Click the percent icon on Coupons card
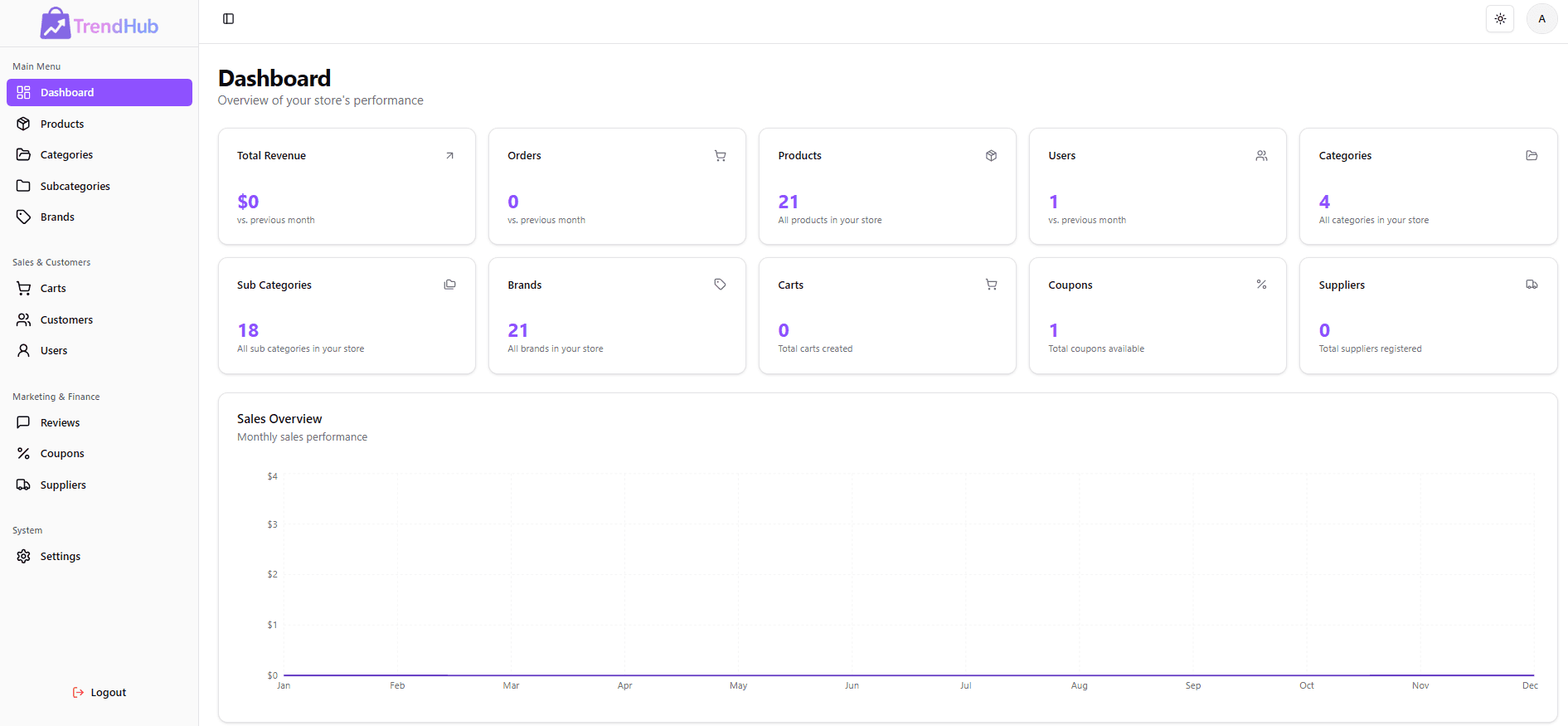The width and height of the screenshot is (1568, 726). 1261,285
